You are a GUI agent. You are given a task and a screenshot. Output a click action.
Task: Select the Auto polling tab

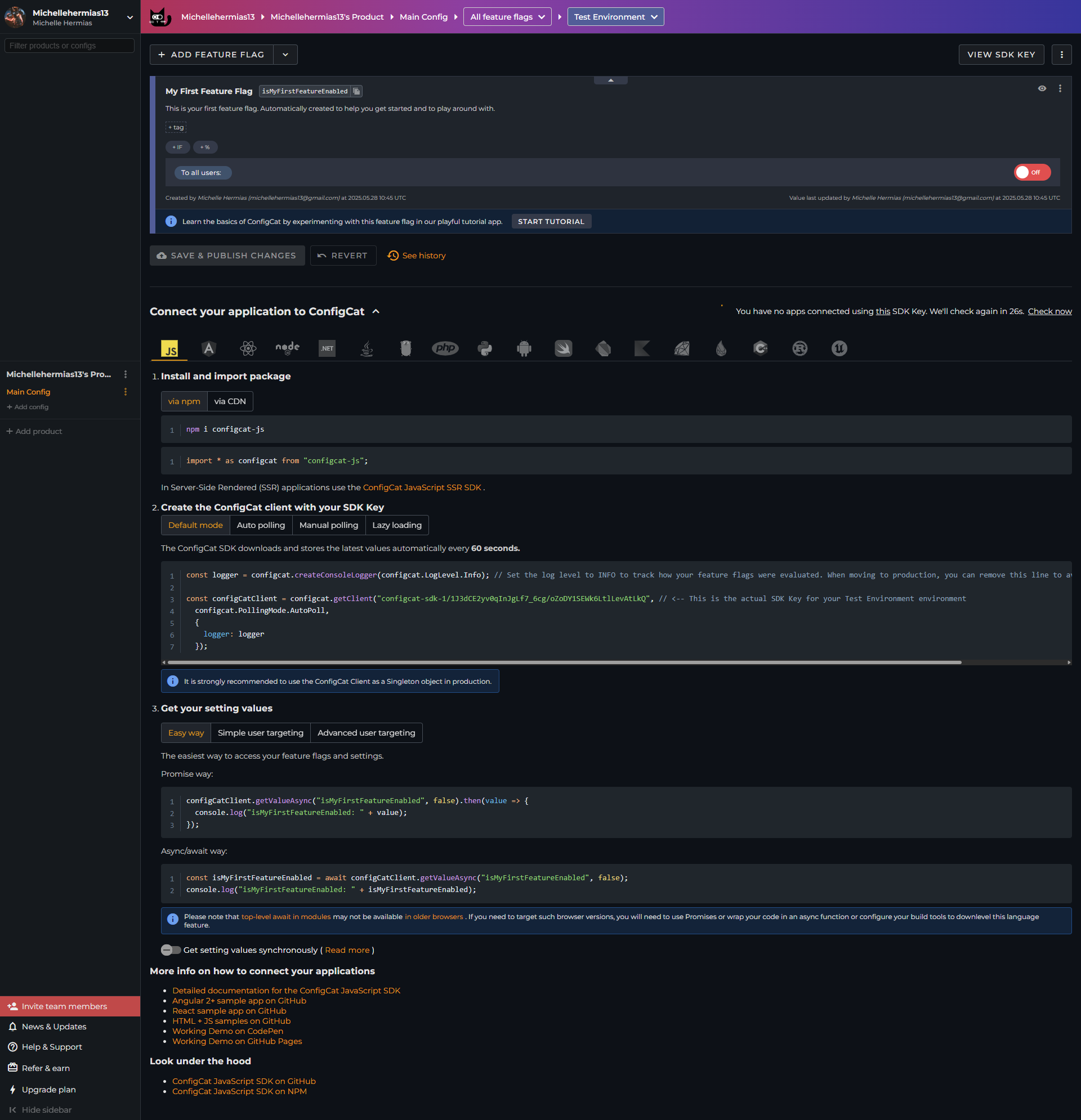(261, 525)
